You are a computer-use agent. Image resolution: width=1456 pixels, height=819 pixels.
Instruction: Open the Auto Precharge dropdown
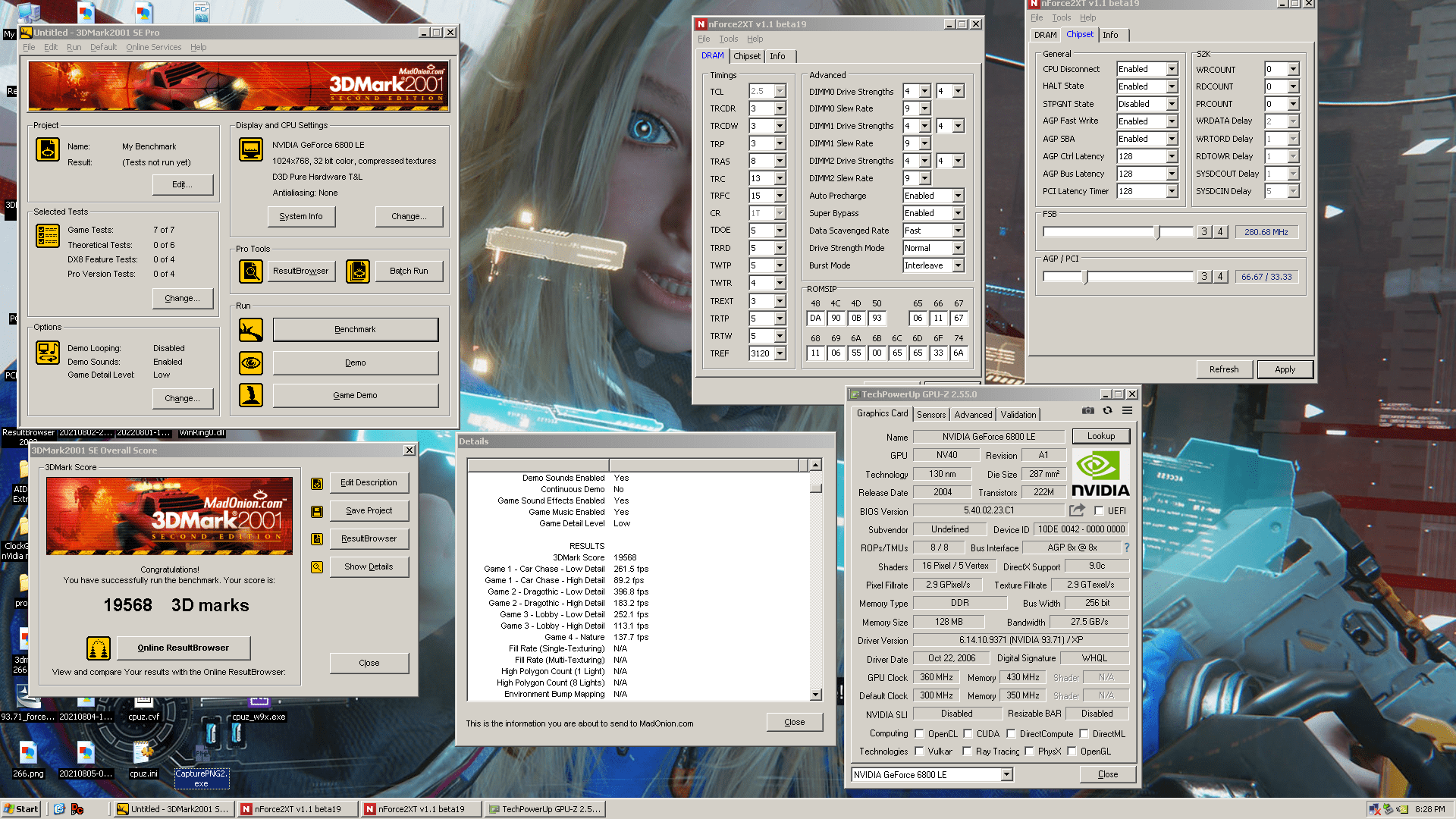coord(958,196)
